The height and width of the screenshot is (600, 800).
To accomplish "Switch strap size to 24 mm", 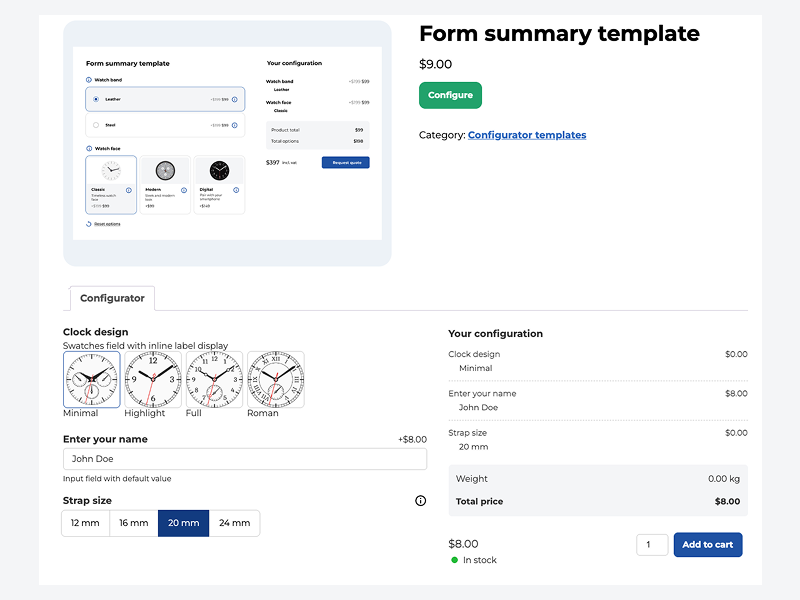I will [235, 523].
